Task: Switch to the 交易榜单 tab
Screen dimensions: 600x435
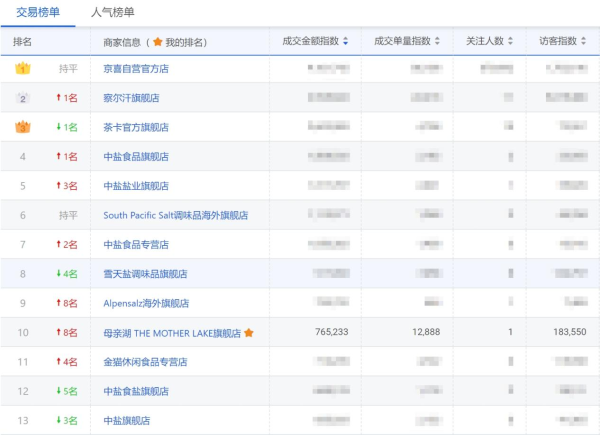Action: [38, 12]
